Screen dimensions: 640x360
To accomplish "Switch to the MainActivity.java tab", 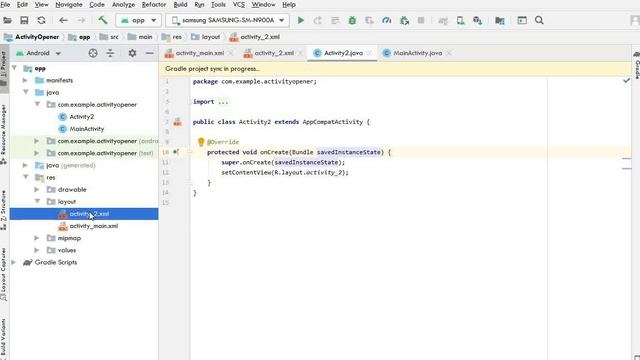I will coord(418,53).
